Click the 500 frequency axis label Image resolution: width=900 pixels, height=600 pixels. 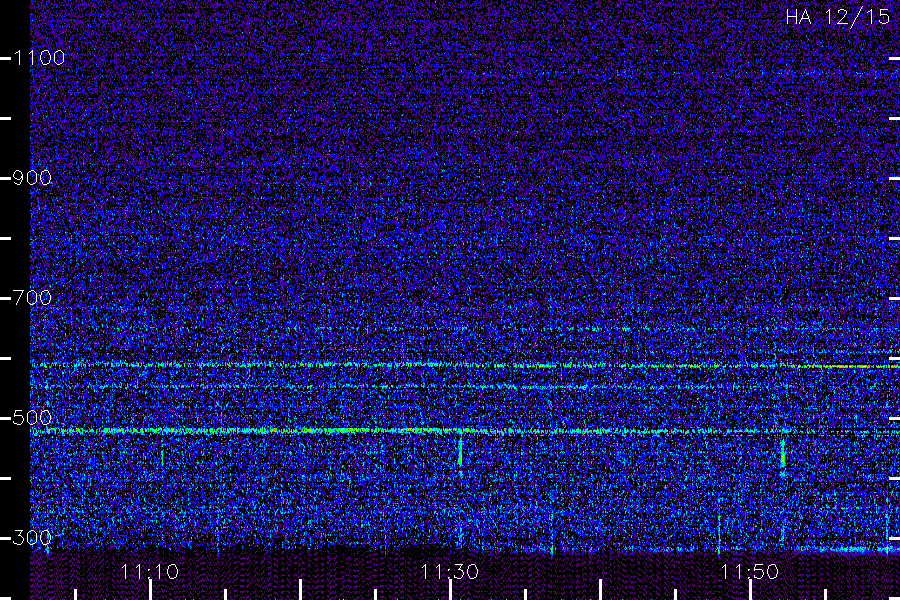32,417
